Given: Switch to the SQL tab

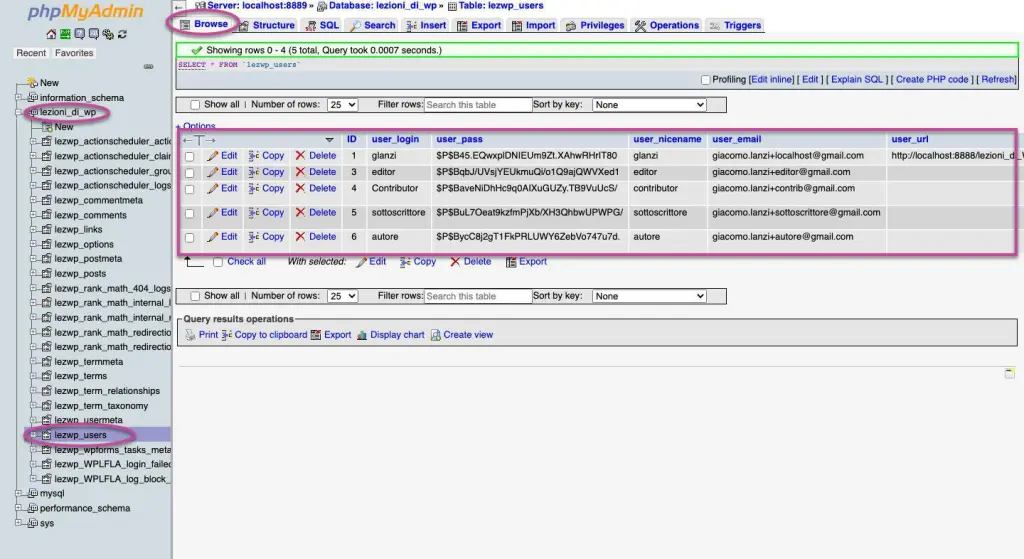Looking at the screenshot, I should coord(323,25).
